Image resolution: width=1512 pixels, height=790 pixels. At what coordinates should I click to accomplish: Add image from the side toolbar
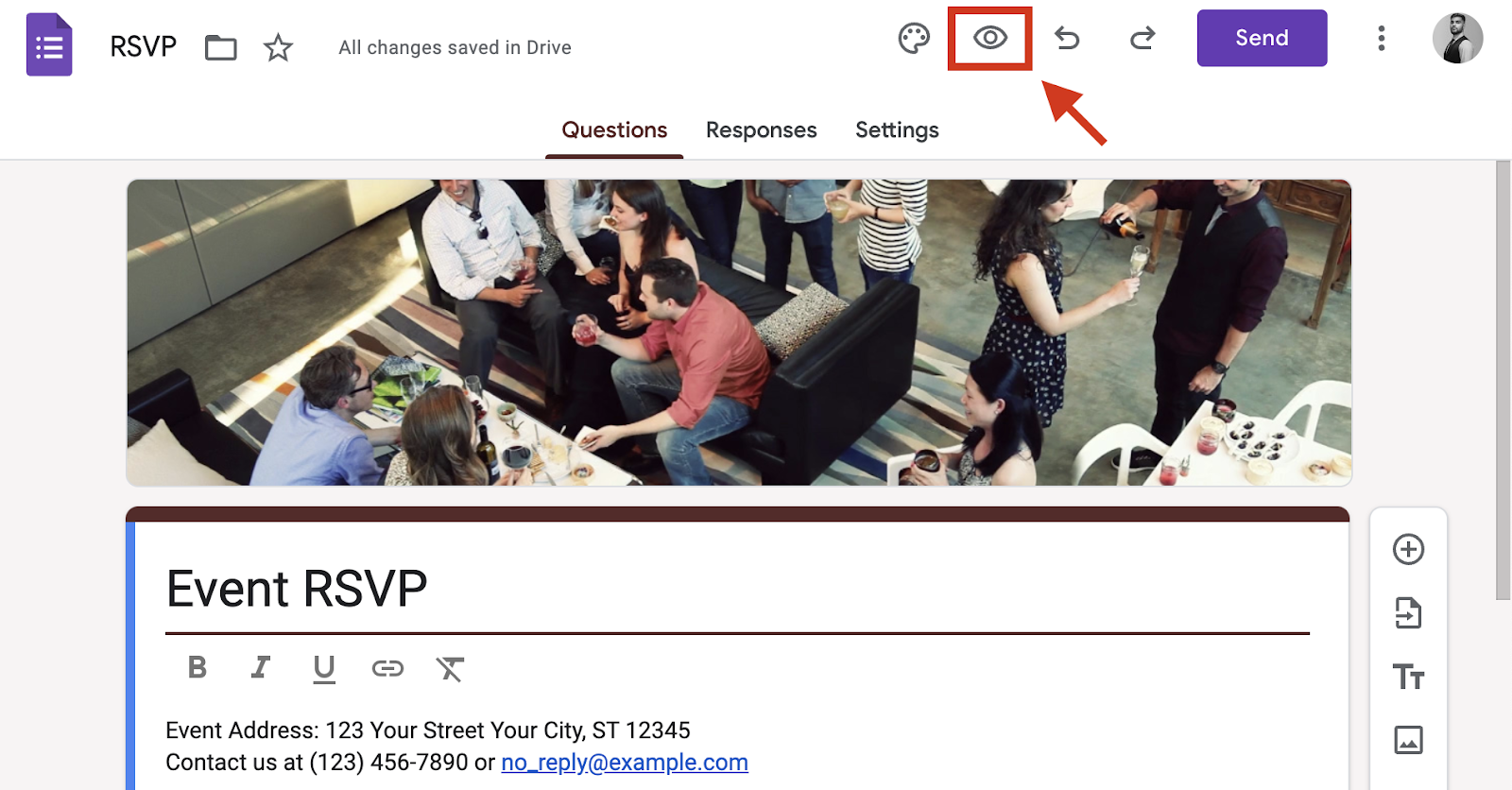tap(1408, 740)
